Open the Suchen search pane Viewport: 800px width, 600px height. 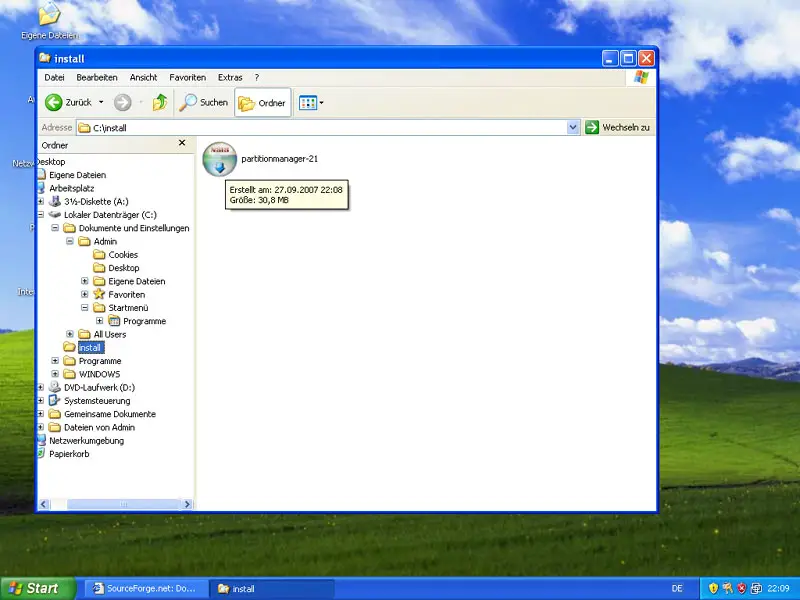(203, 103)
